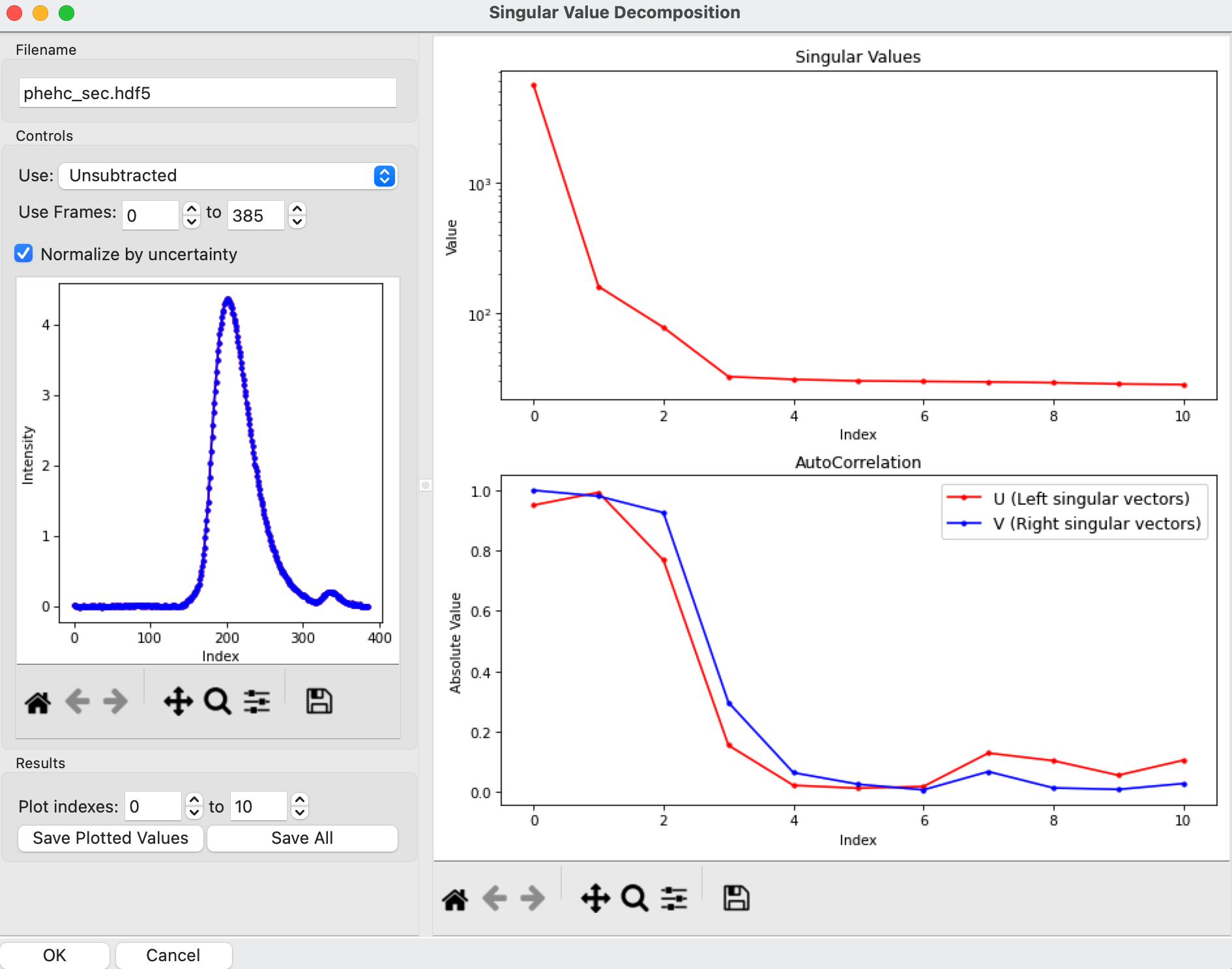The image size is (1232, 969).
Task: Dismiss the dialog with Cancel
Action: 173,955
